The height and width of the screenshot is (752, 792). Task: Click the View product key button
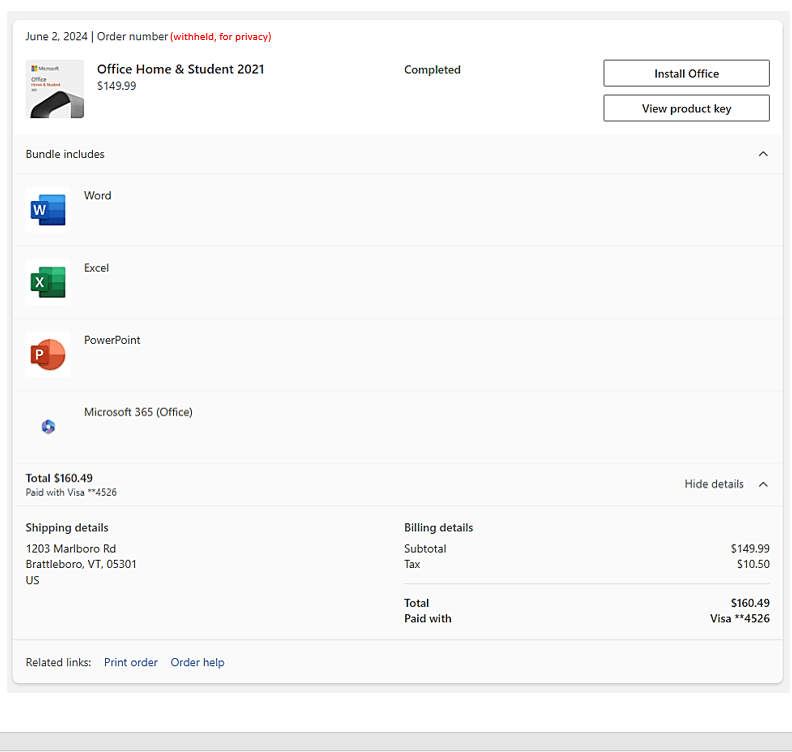686,108
